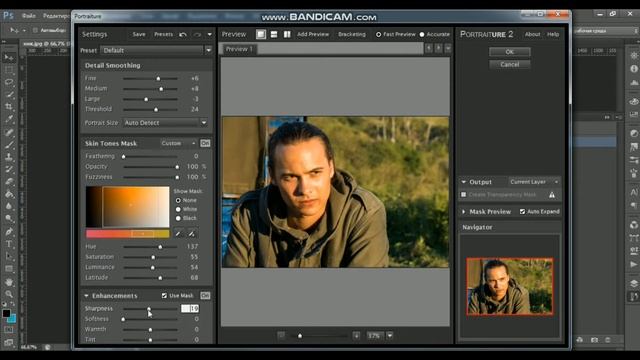Open Settings panel options arrow menu
This screenshot has height=360, width=640.
[209, 34]
